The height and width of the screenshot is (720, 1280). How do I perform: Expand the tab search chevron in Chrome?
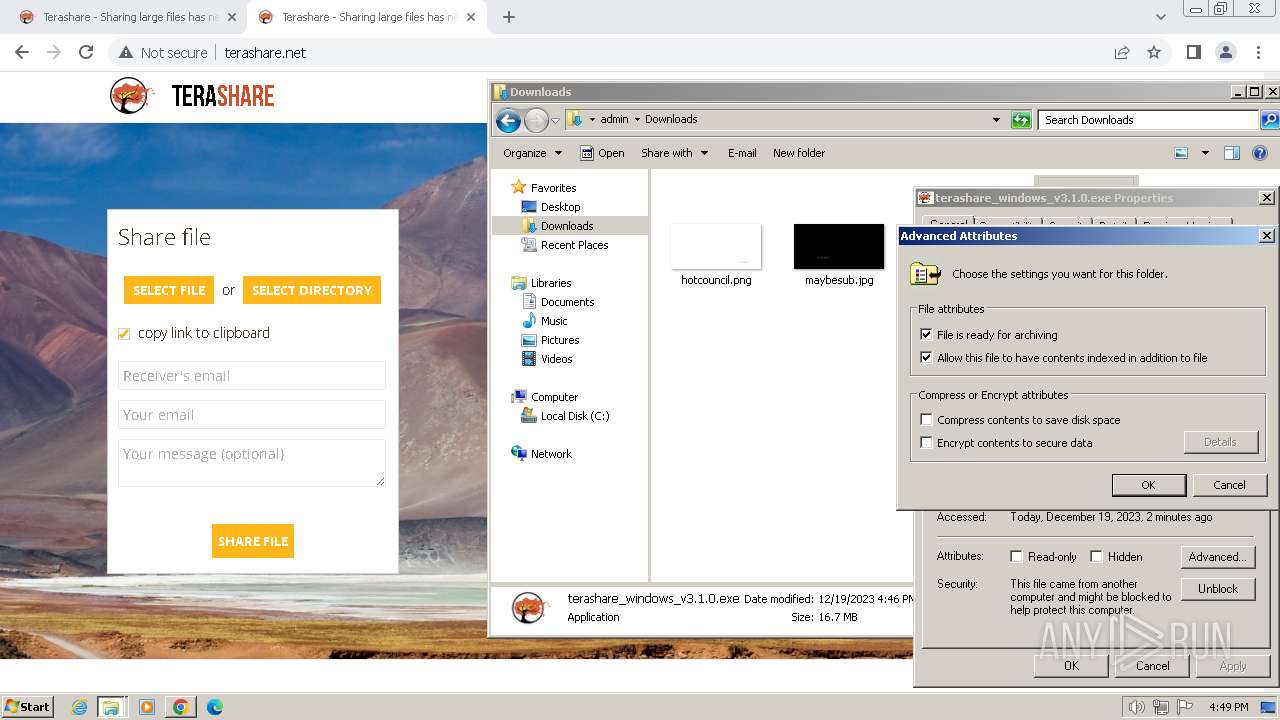[x=1160, y=17]
